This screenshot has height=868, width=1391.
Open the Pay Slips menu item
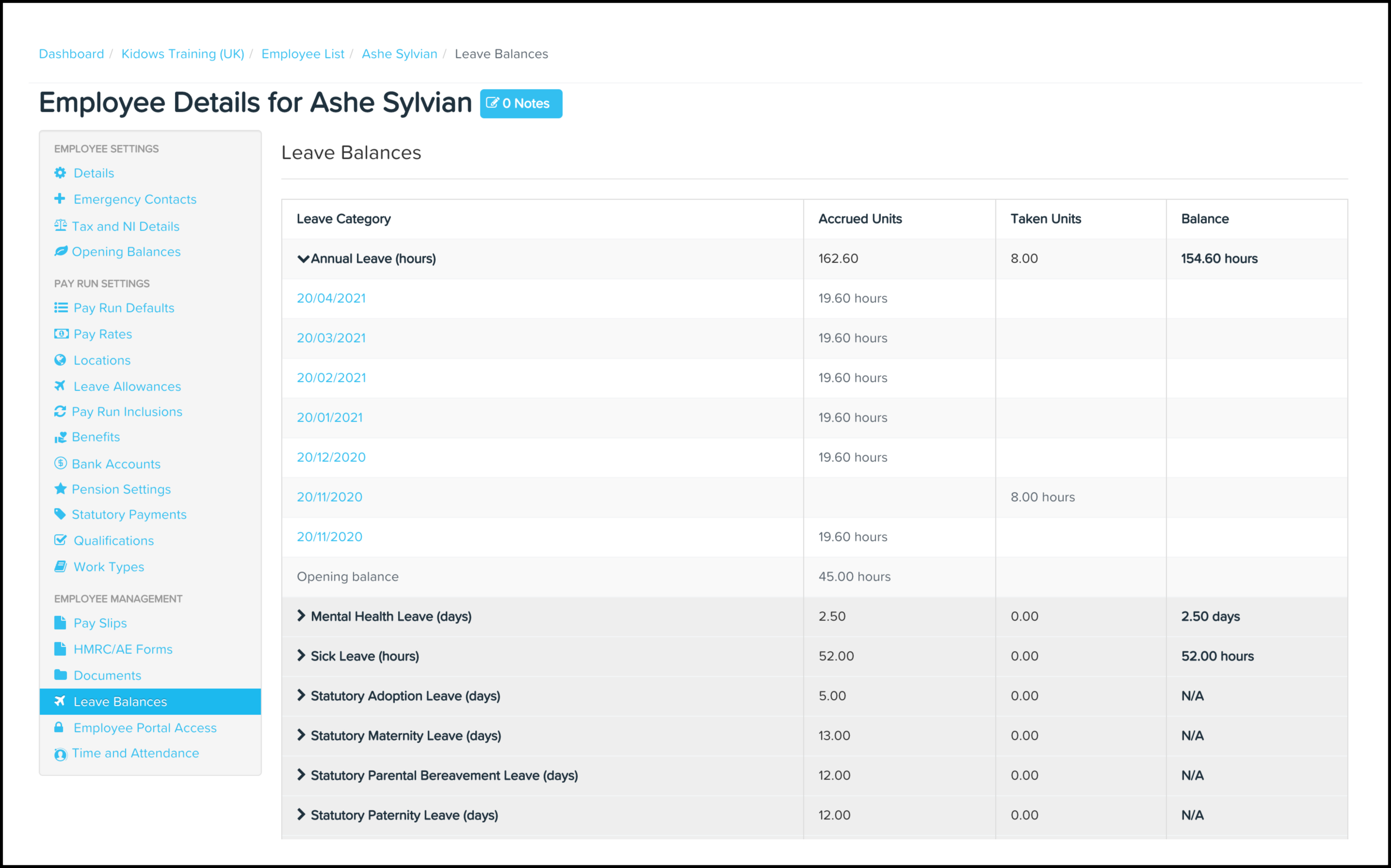click(100, 623)
